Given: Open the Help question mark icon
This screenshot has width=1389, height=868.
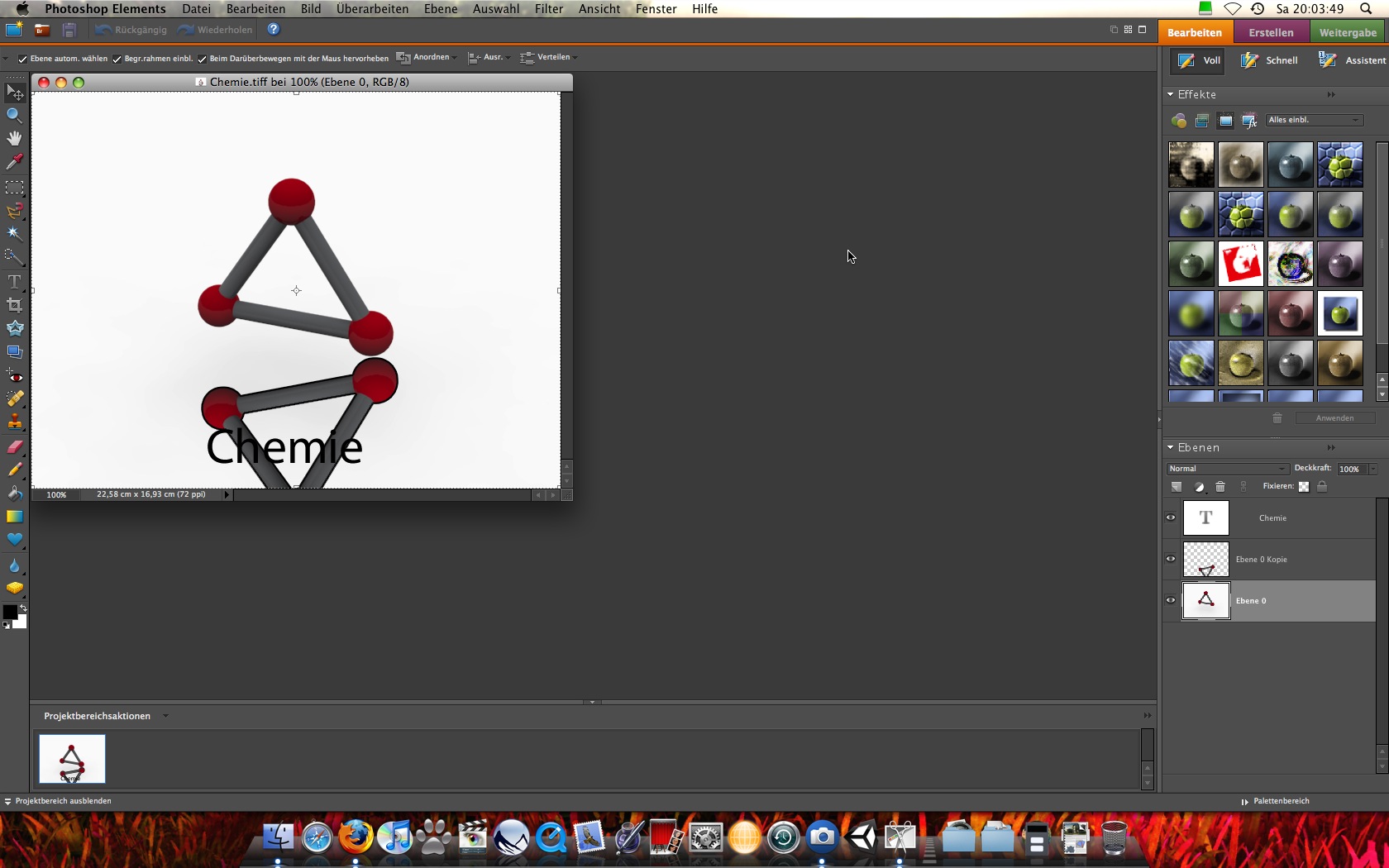Looking at the screenshot, I should pyautogui.click(x=274, y=30).
